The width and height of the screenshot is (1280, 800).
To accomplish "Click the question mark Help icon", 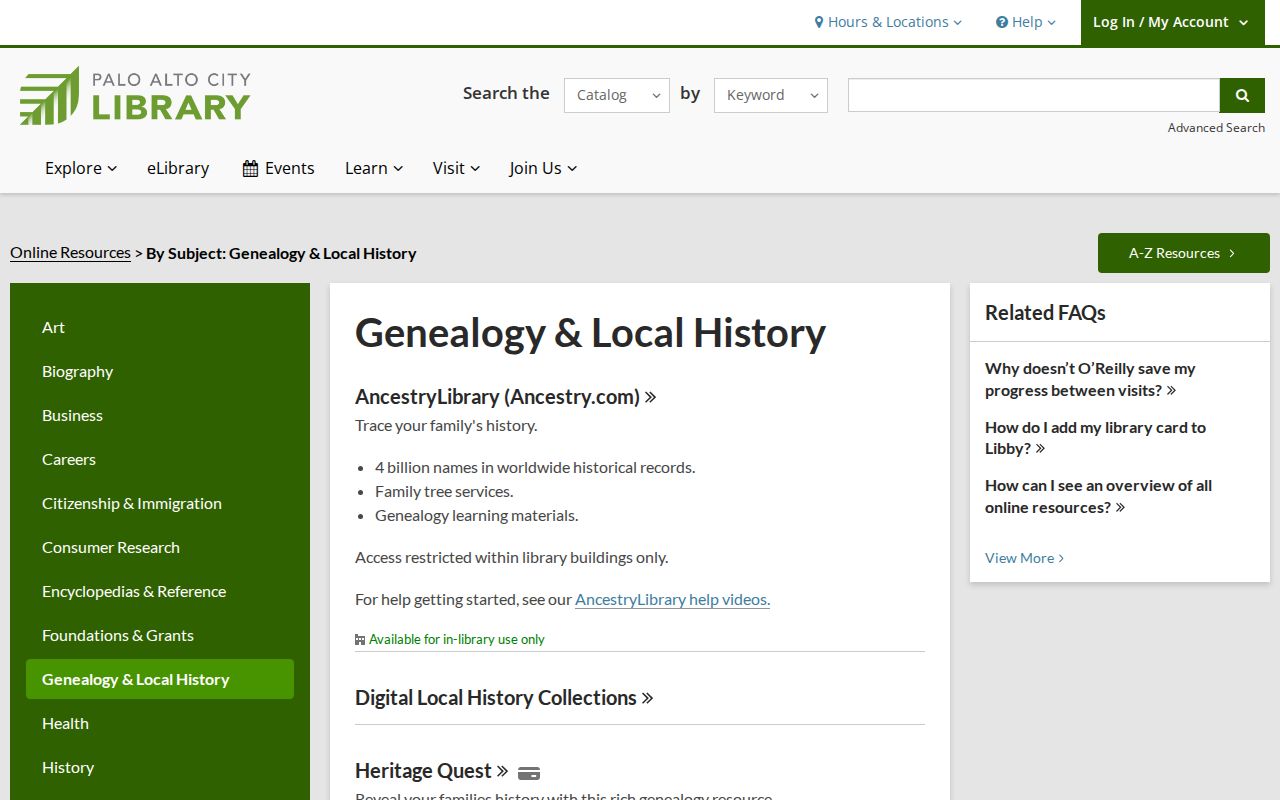I will [x=1002, y=22].
